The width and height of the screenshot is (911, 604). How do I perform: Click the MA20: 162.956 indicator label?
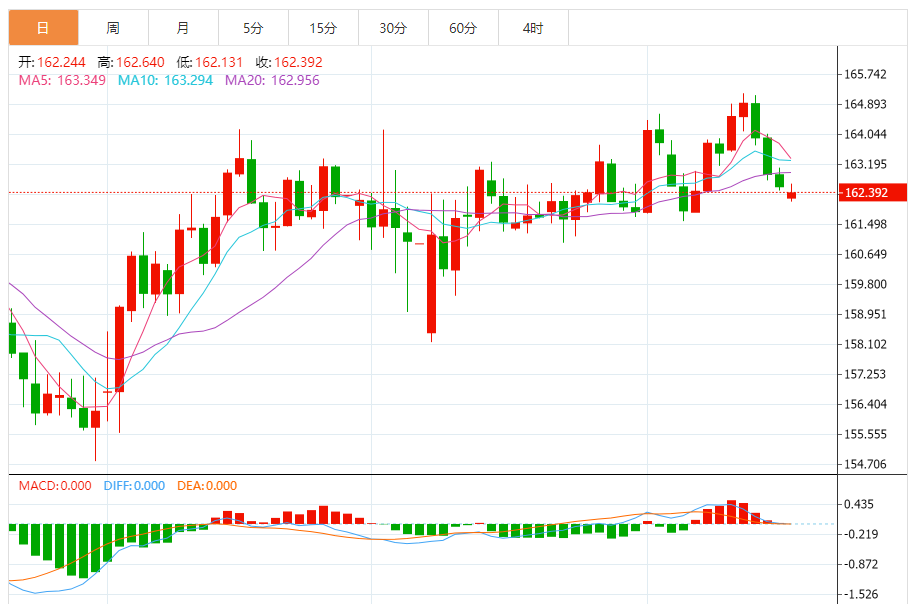click(x=272, y=80)
